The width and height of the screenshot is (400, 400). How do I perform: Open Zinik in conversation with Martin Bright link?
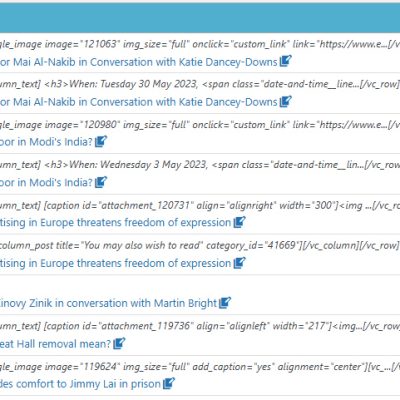tap(109, 303)
